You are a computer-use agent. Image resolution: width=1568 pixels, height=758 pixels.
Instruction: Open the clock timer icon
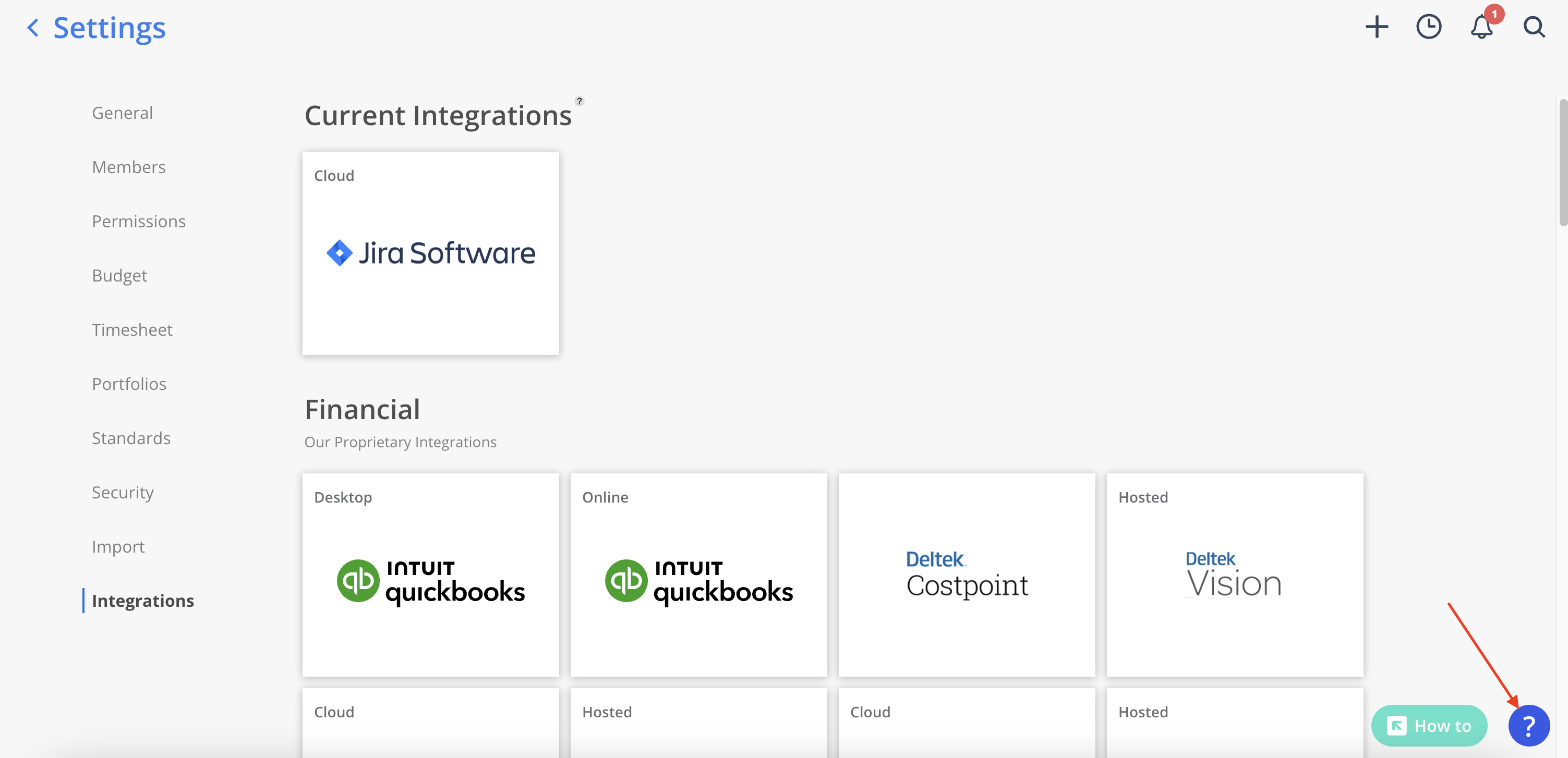click(x=1428, y=28)
